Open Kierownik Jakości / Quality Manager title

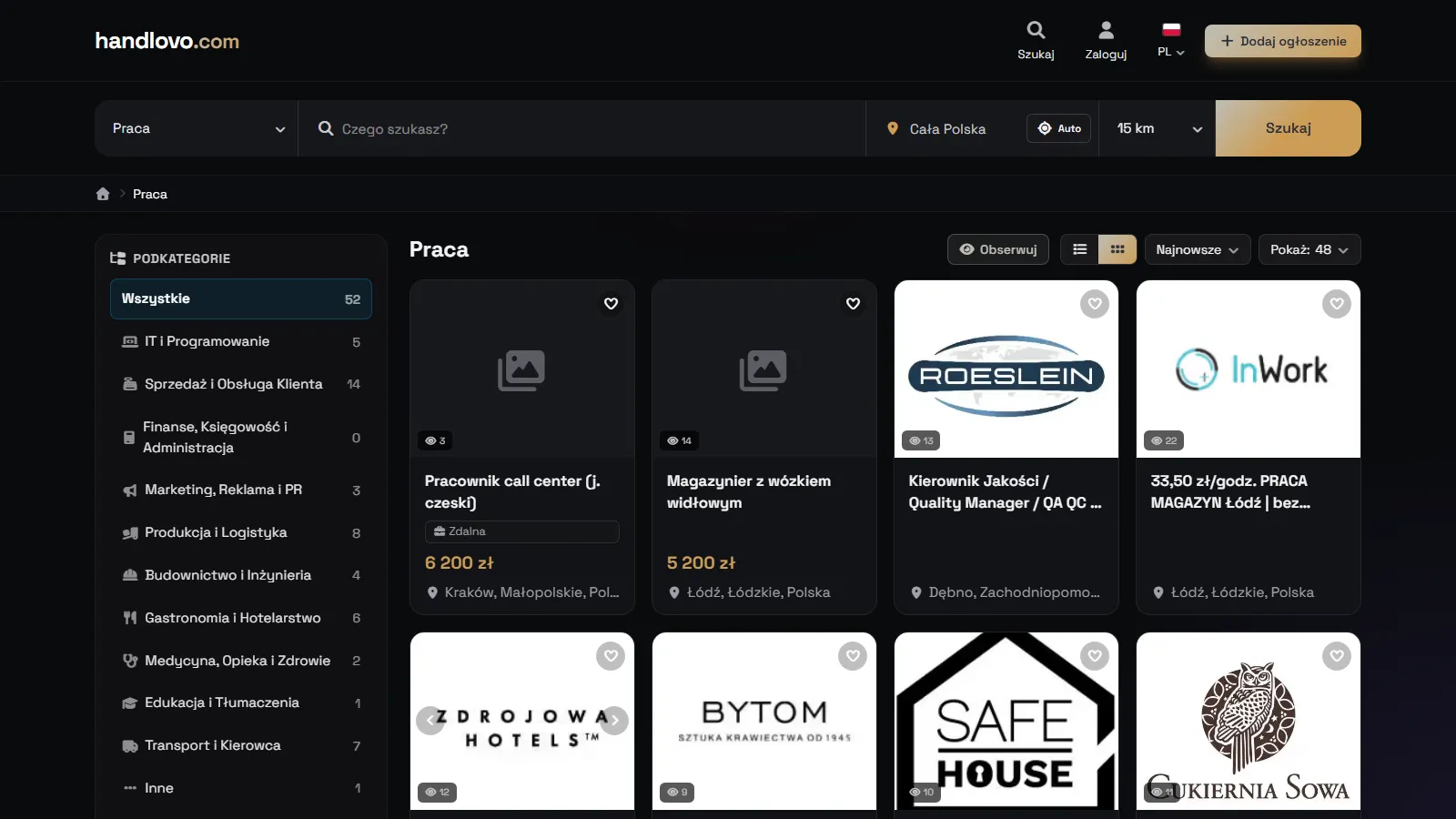point(1006,491)
